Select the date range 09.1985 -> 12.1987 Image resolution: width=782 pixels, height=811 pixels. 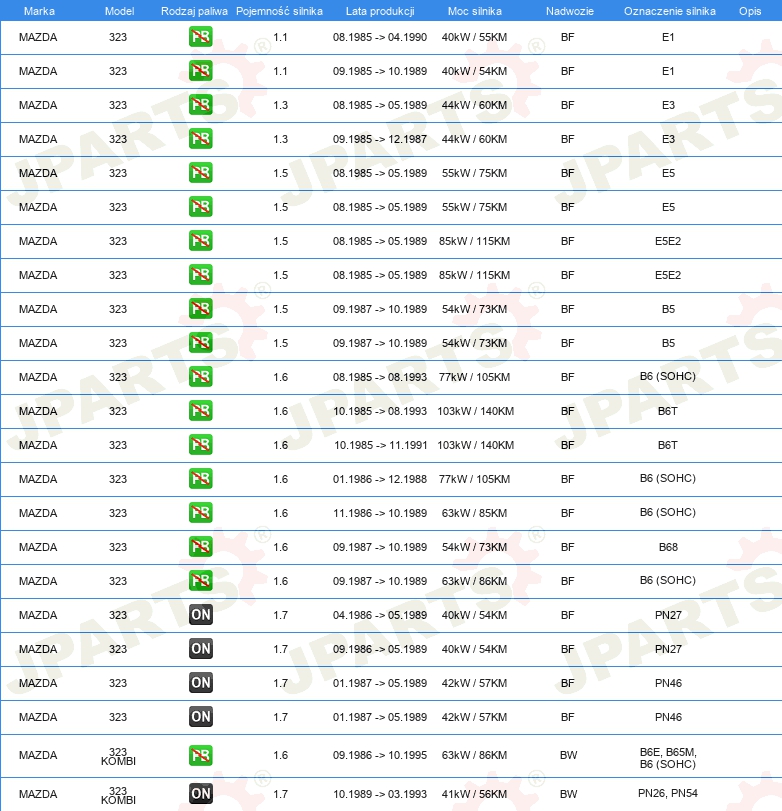click(x=380, y=139)
